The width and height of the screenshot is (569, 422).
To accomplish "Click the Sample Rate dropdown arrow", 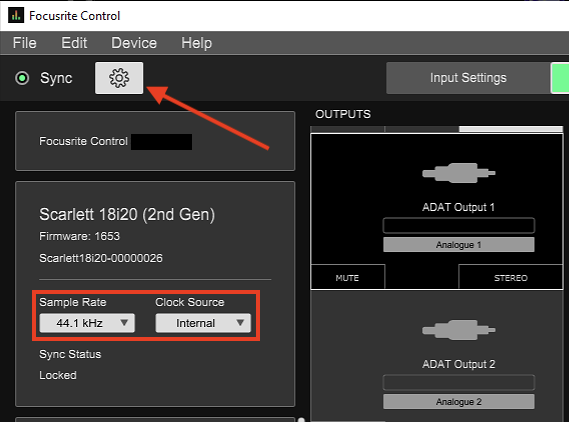I will pos(124,323).
